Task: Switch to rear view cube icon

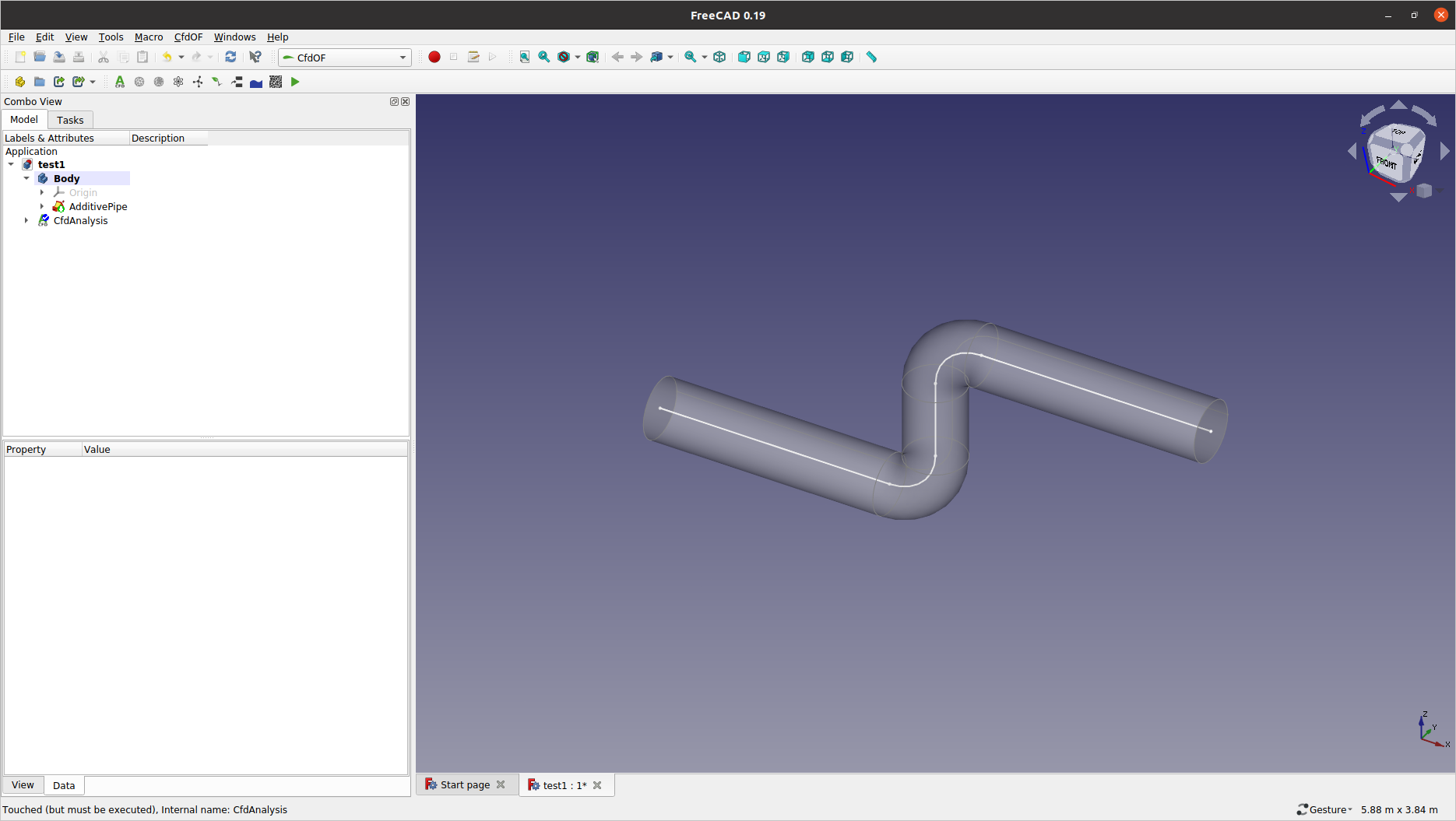Action: point(808,57)
